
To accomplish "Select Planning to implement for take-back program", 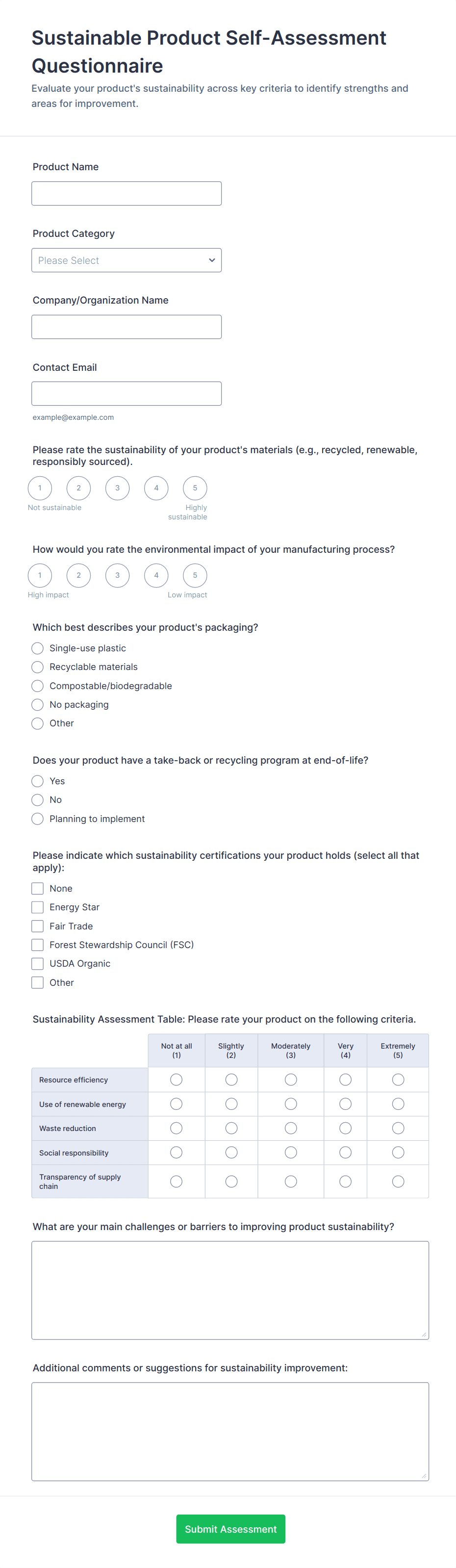I will pos(38,819).
